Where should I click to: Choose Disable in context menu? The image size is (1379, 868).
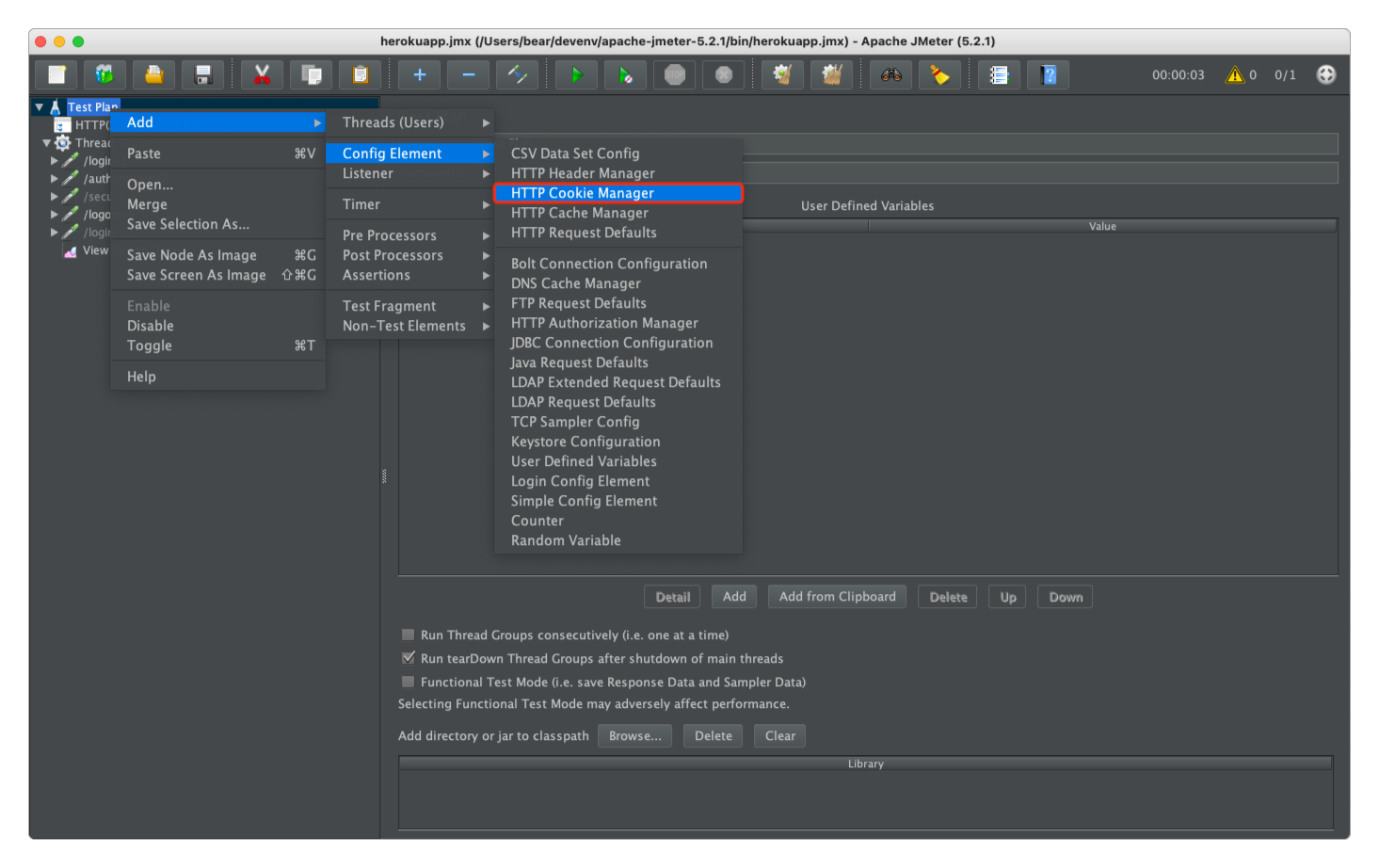(x=217, y=326)
